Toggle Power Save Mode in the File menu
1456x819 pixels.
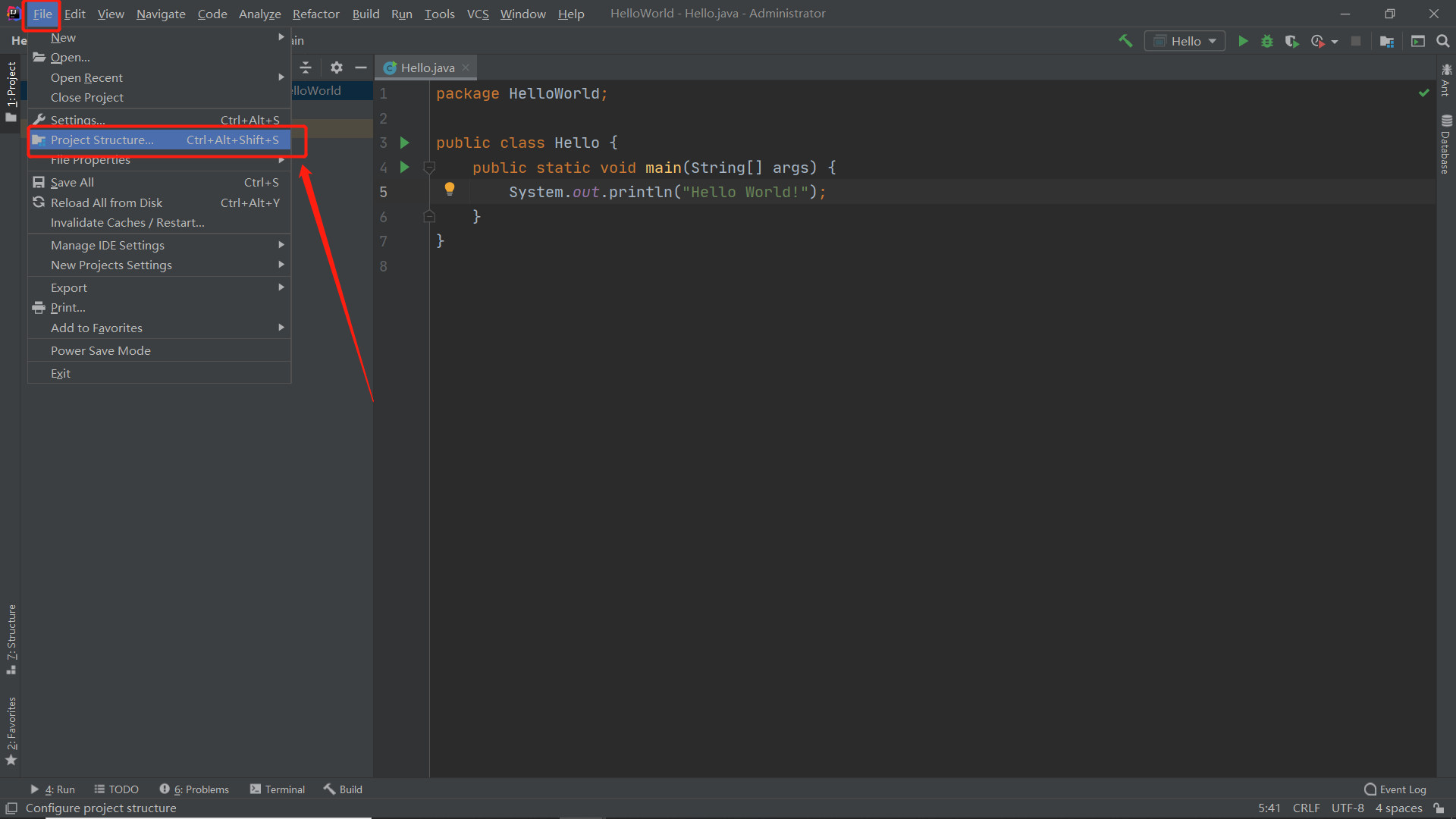pos(101,350)
